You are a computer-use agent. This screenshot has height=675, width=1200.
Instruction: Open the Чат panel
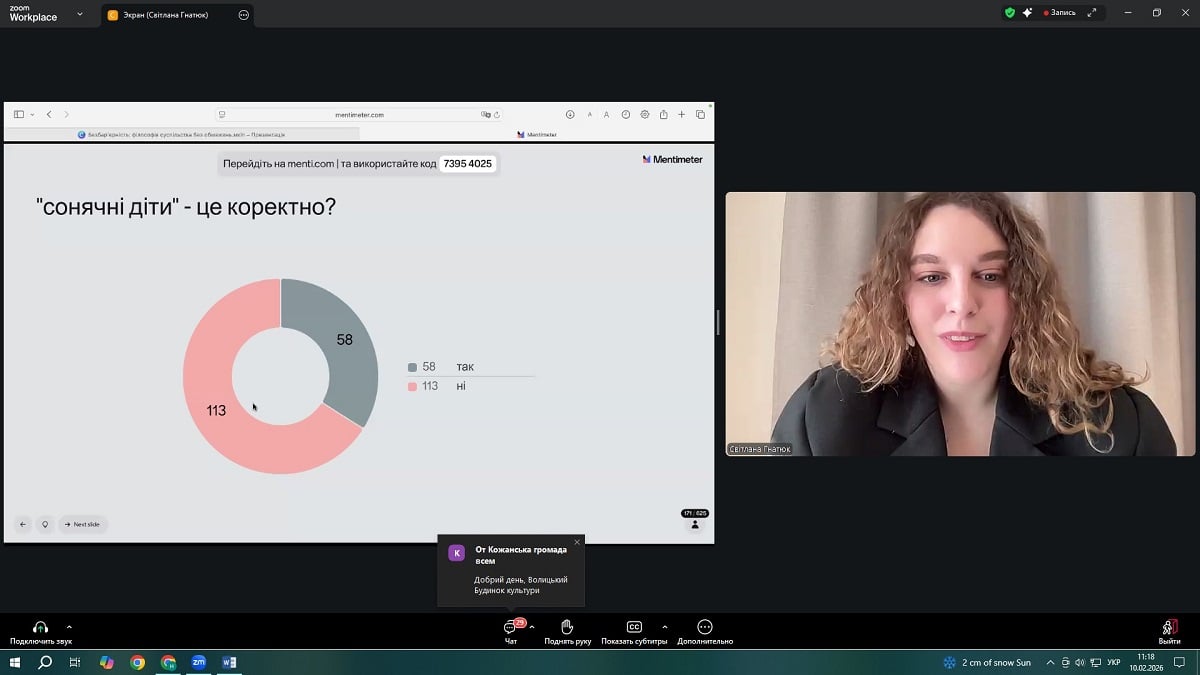click(x=510, y=628)
